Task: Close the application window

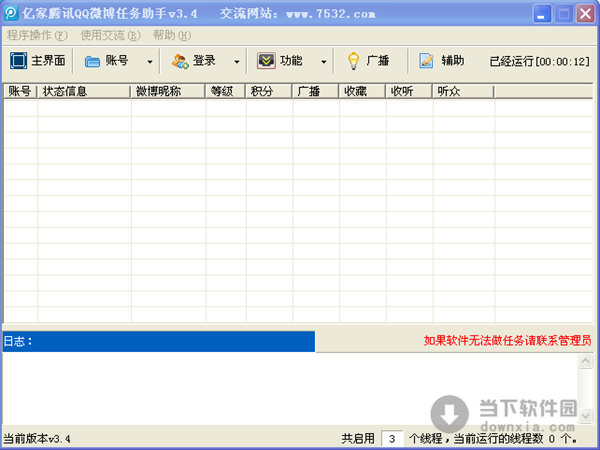Action: point(585,14)
